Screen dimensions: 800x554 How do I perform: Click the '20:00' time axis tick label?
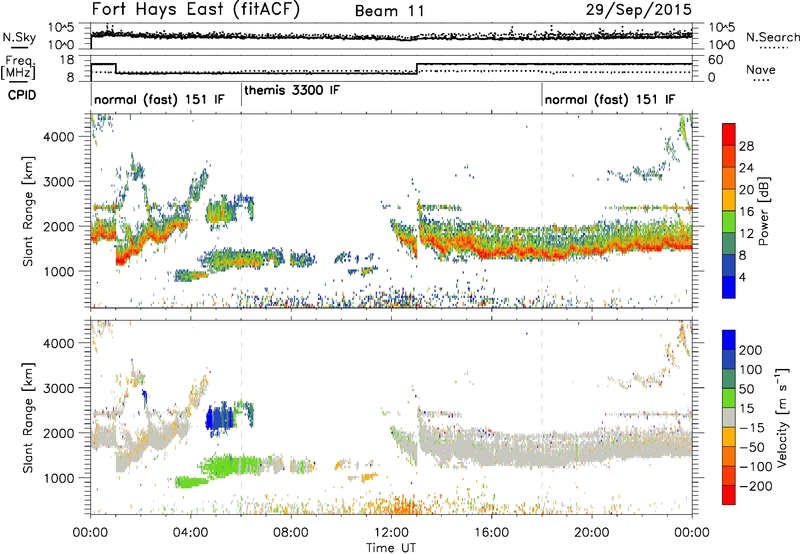coord(591,533)
